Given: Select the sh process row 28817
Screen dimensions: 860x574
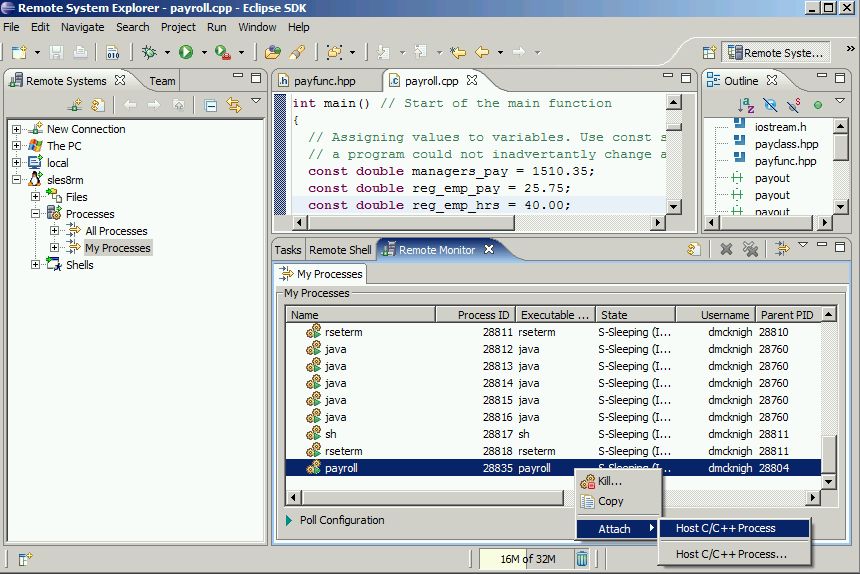Looking at the screenshot, I should click(553, 434).
